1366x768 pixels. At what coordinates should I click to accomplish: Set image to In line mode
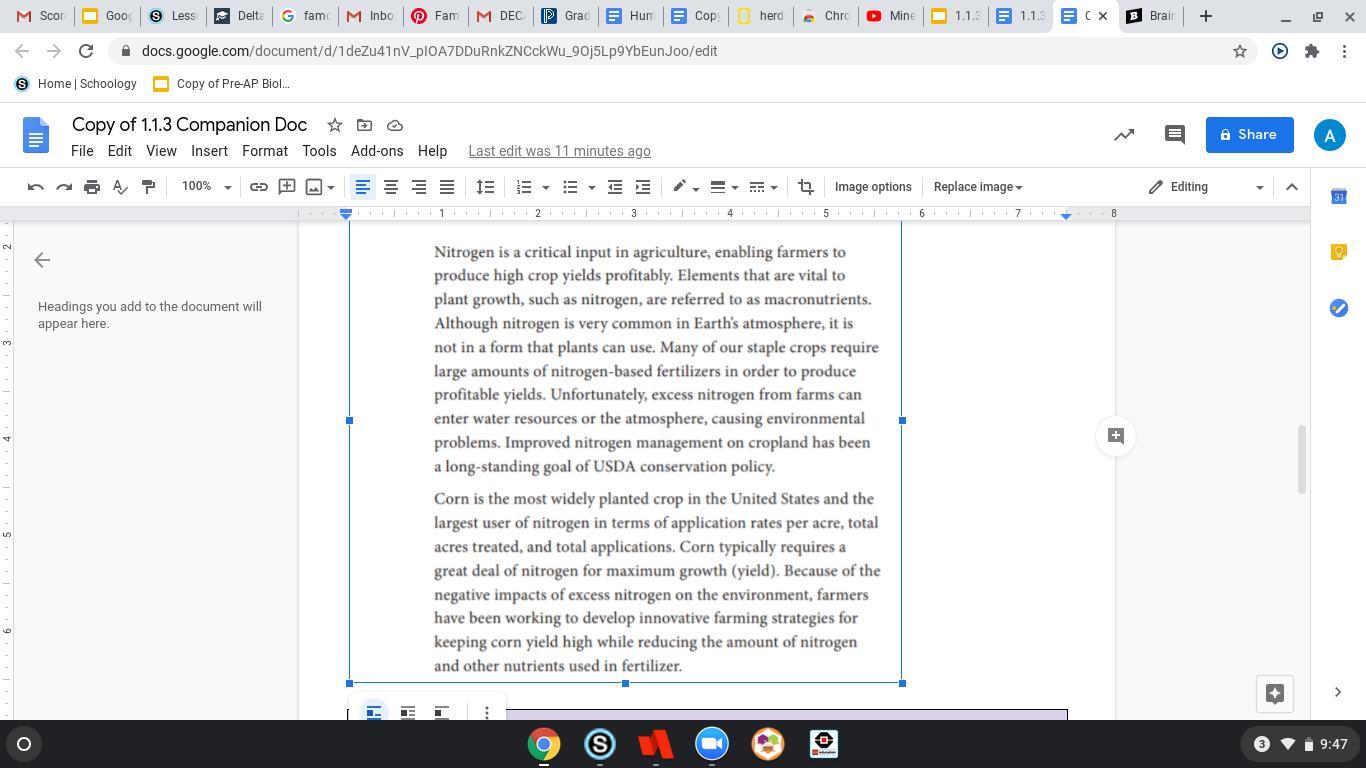pos(373,712)
